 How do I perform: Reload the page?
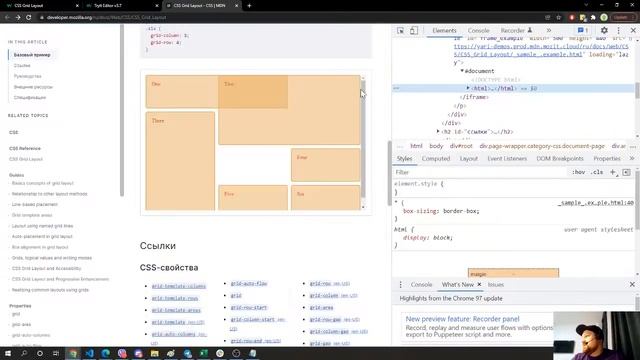pyautogui.click(x=29, y=18)
